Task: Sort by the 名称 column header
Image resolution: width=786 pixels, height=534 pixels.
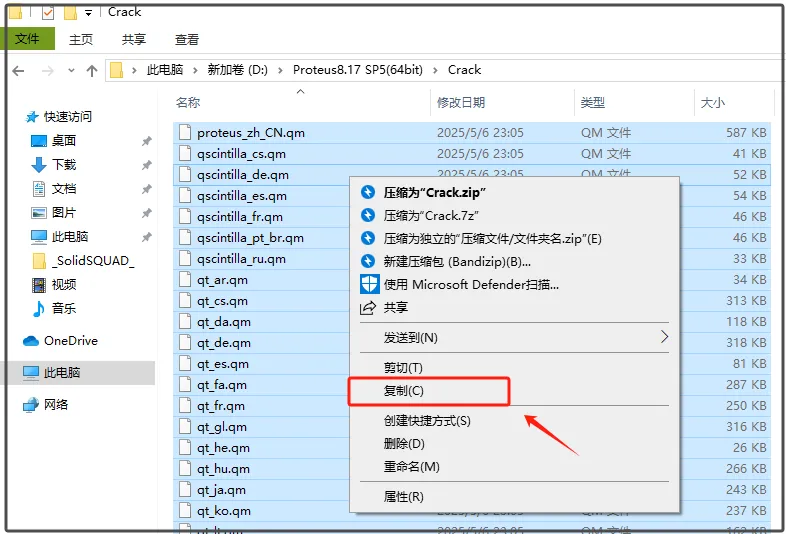Action: point(188,102)
